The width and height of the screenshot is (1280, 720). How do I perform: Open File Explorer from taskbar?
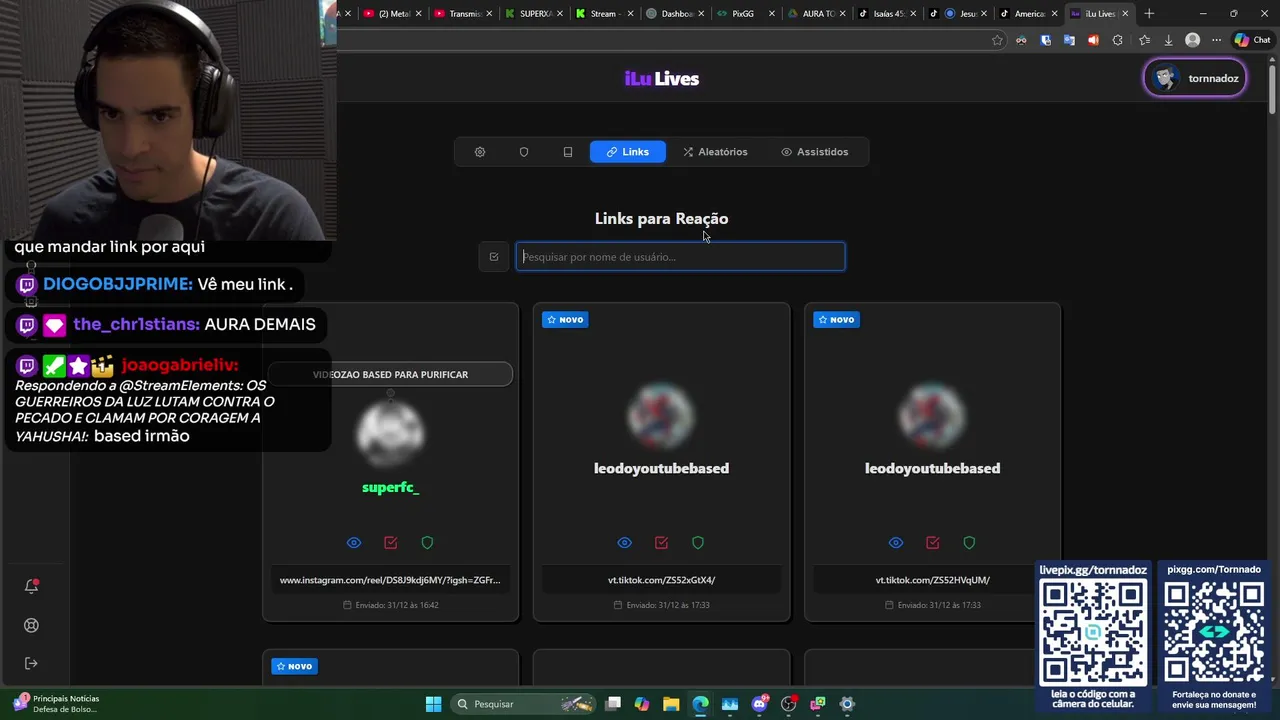click(671, 704)
